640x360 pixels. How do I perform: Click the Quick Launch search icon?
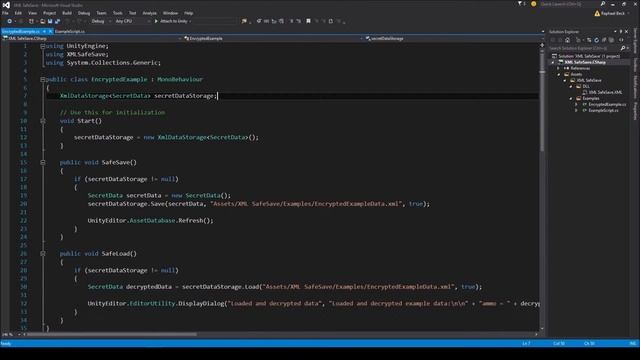(x=603, y=4)
